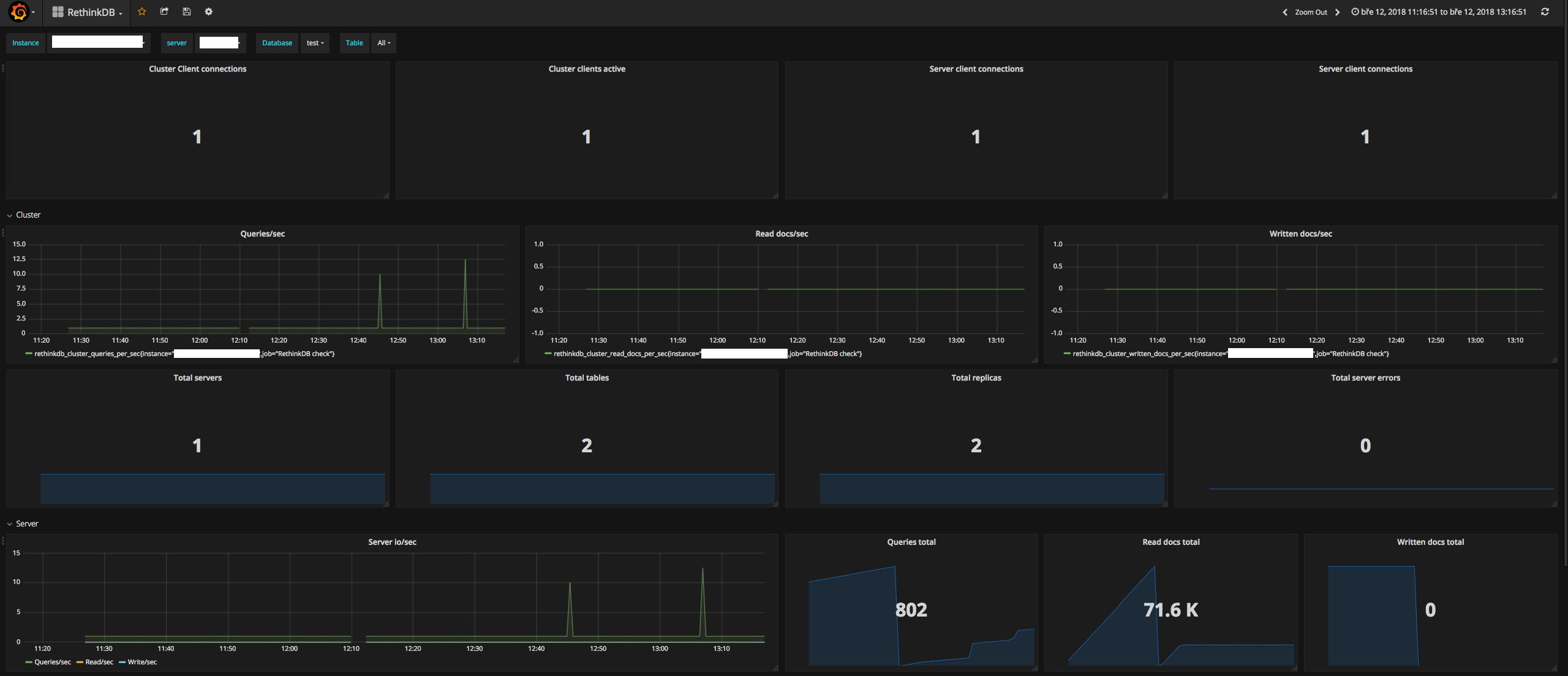The height and width of the screenshot is (676, 1568).
Task: Shift time range back with left arrow
Action: click(x=1284, y=12)
